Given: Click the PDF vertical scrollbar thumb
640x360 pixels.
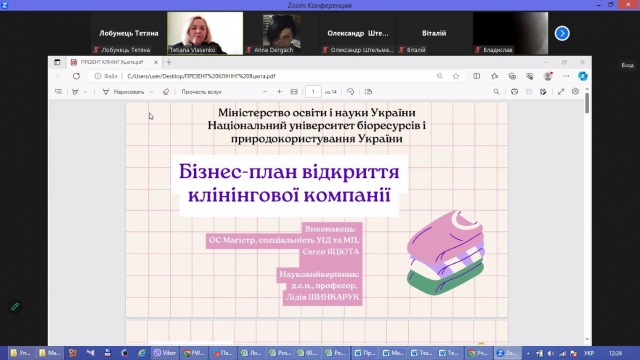Looking at the screenshot, I should (587, 103).
